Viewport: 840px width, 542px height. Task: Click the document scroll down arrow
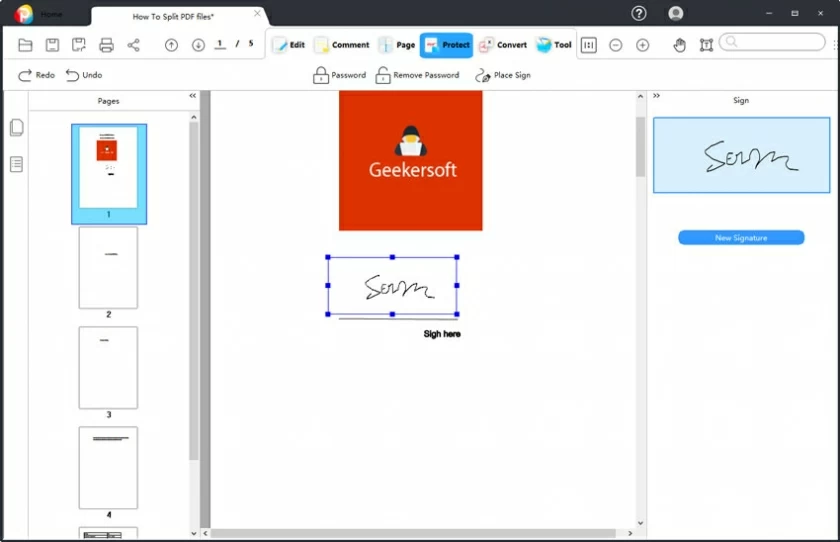click(x=640, y=523)
